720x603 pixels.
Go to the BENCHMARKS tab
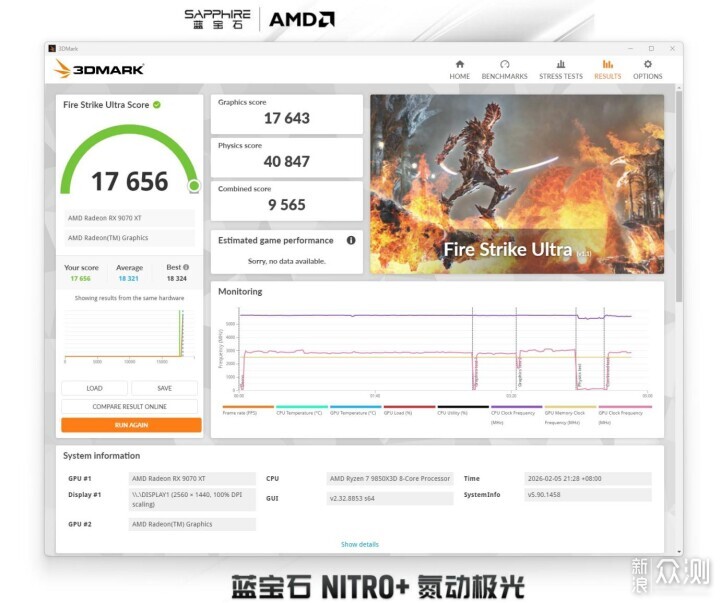(504, 70)
